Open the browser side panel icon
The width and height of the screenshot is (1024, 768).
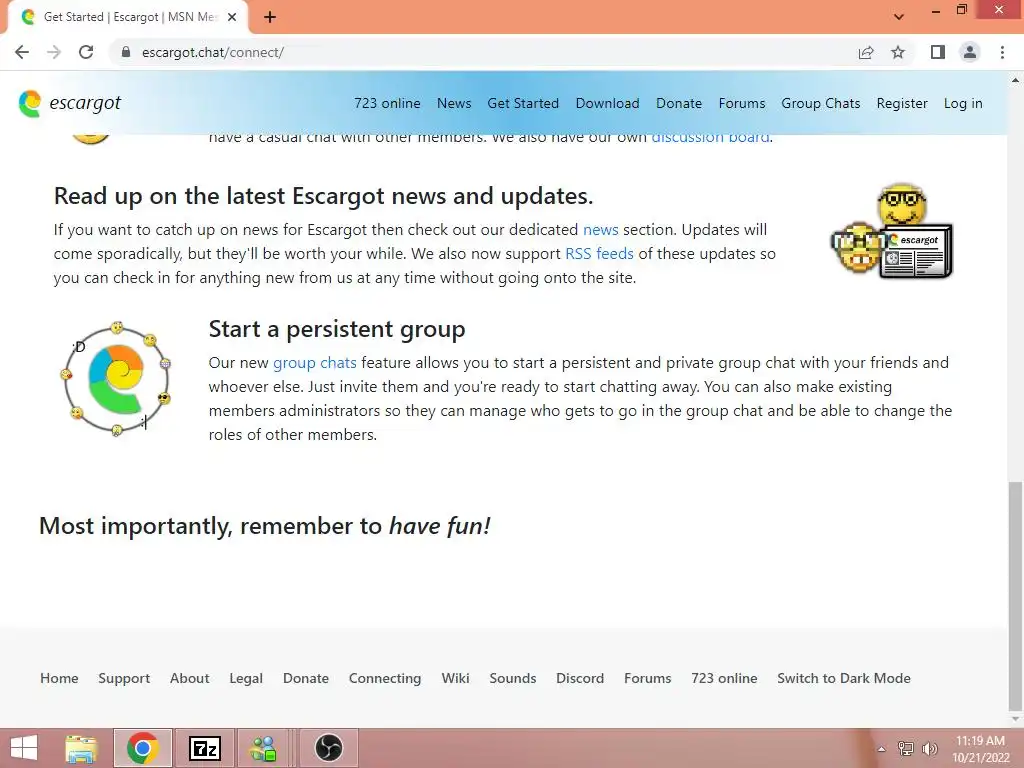coord(938,52)
